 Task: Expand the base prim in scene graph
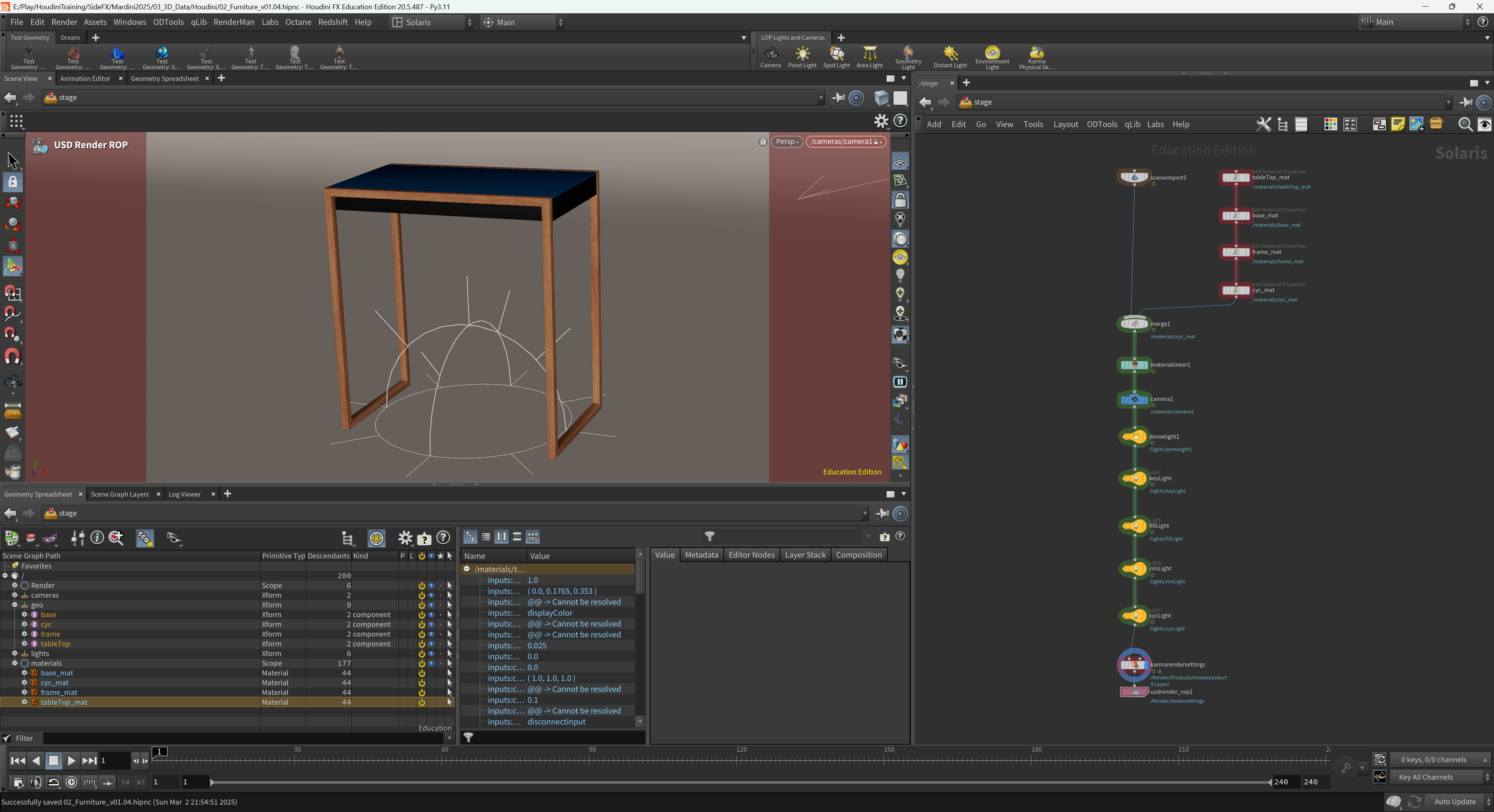pos(25,615)
